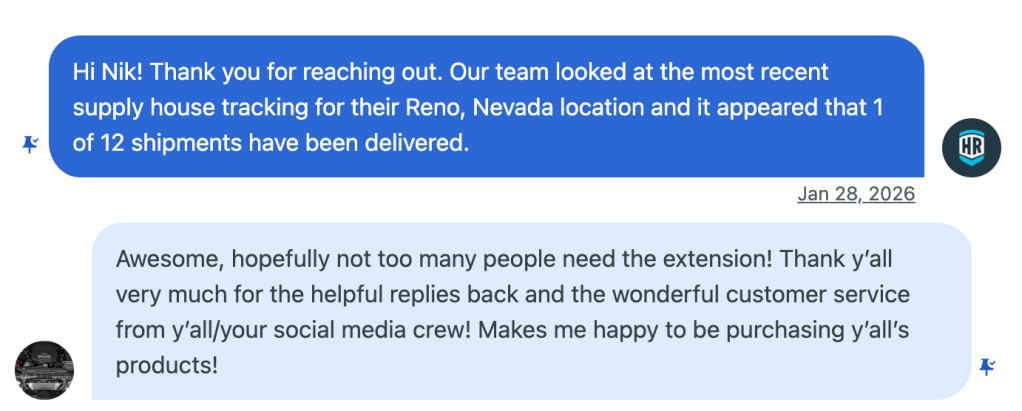Click the pin icon beside the Awesome reply

pos(987,367)
